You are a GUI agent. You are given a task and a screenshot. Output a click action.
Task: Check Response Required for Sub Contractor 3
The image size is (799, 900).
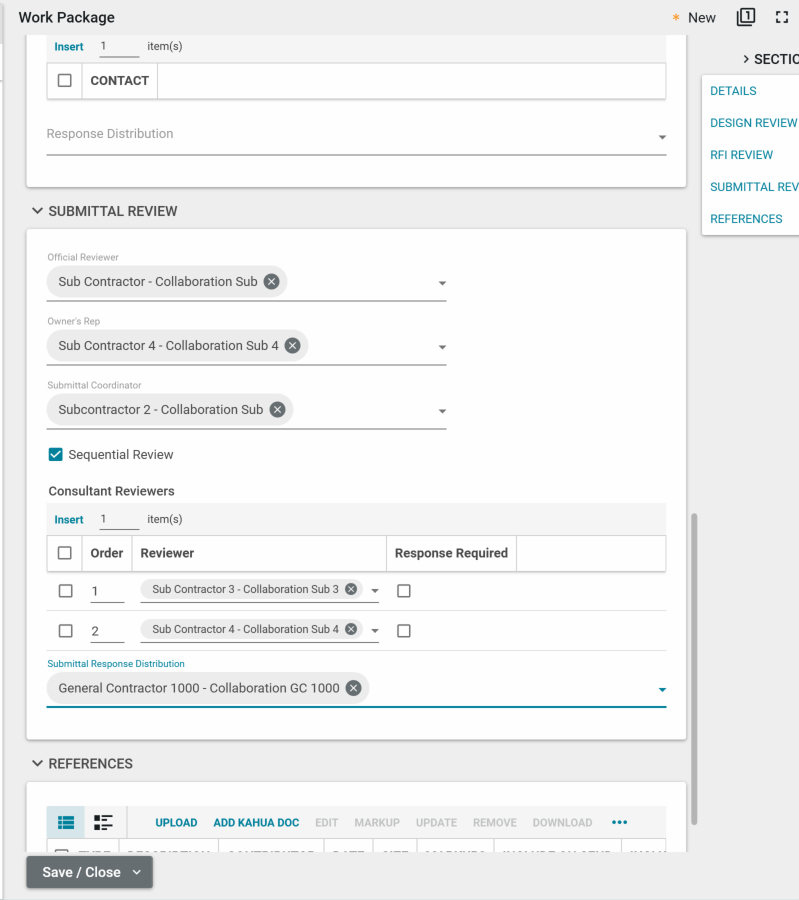404,591
